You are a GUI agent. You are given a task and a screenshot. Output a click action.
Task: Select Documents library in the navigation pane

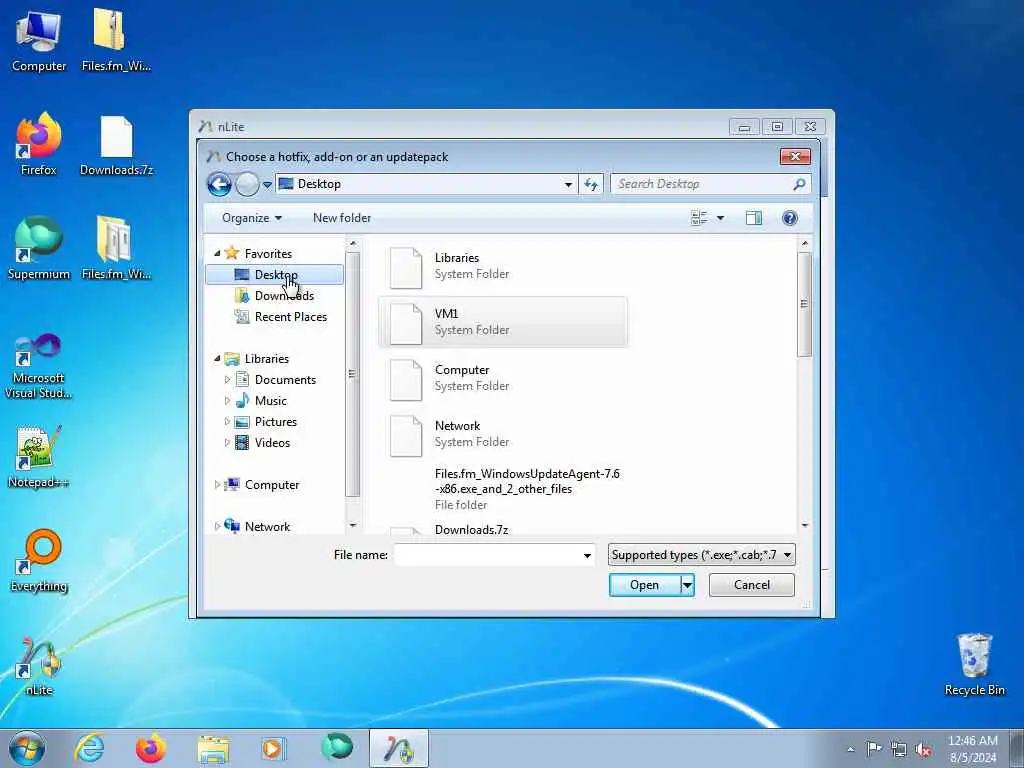point(276,379)
